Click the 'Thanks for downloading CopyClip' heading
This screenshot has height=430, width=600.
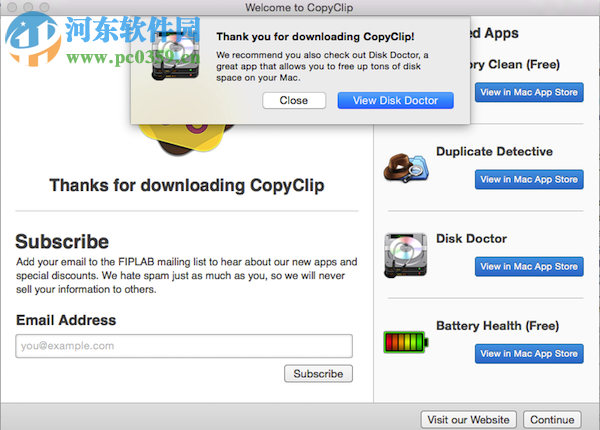187,186
